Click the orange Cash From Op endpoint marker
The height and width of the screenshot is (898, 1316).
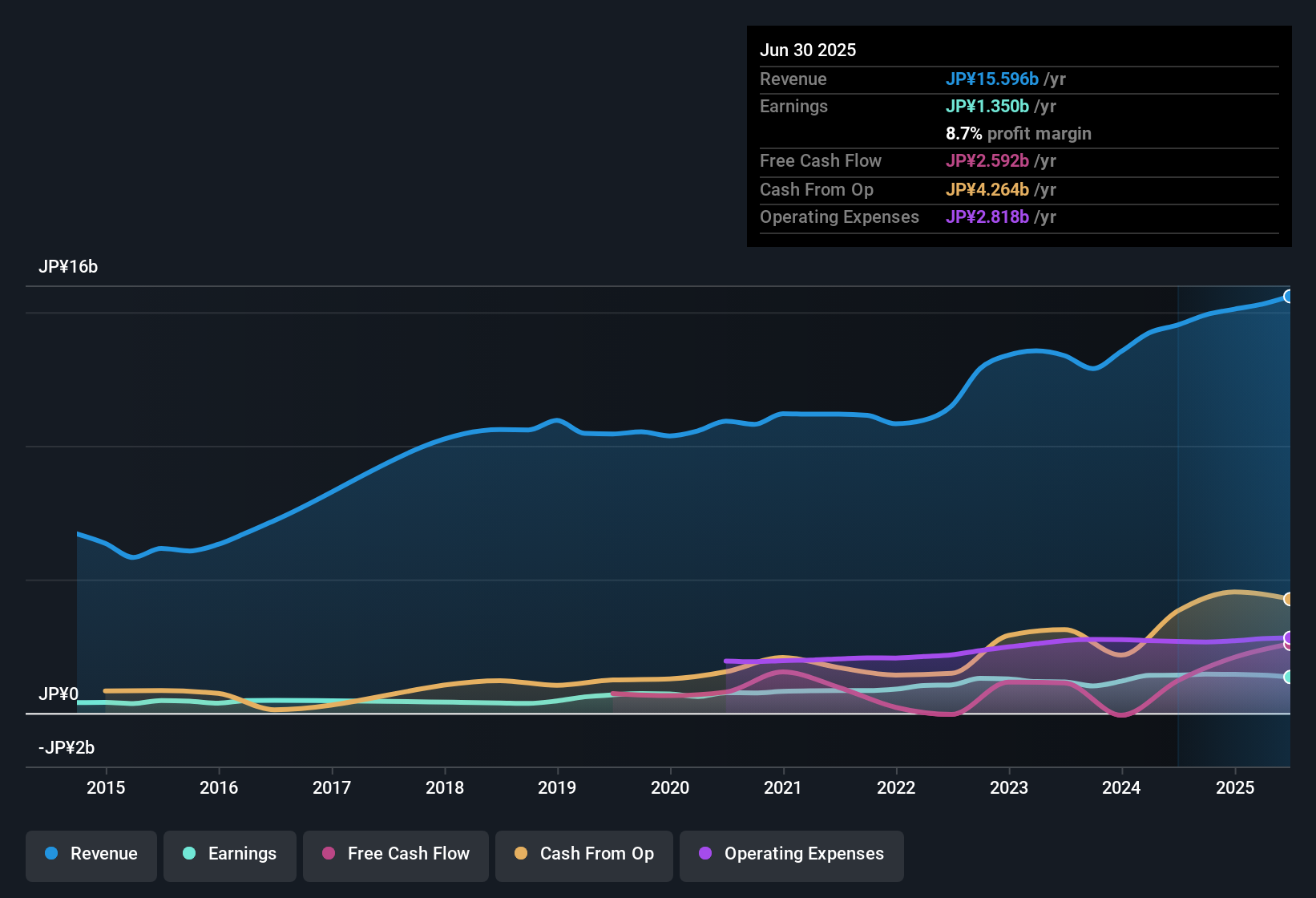click(1288, 599)
